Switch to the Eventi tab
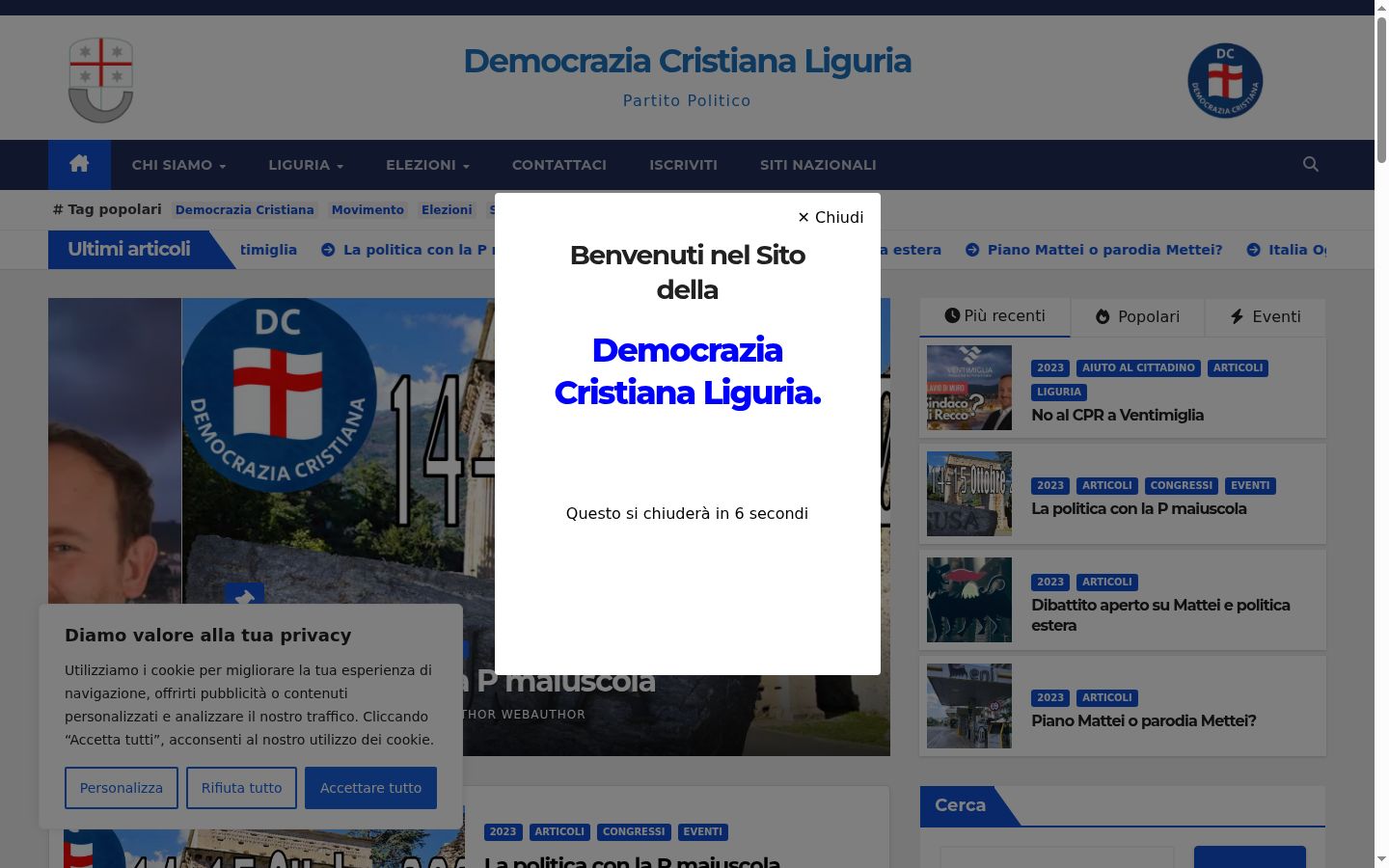 (1266, 316)
